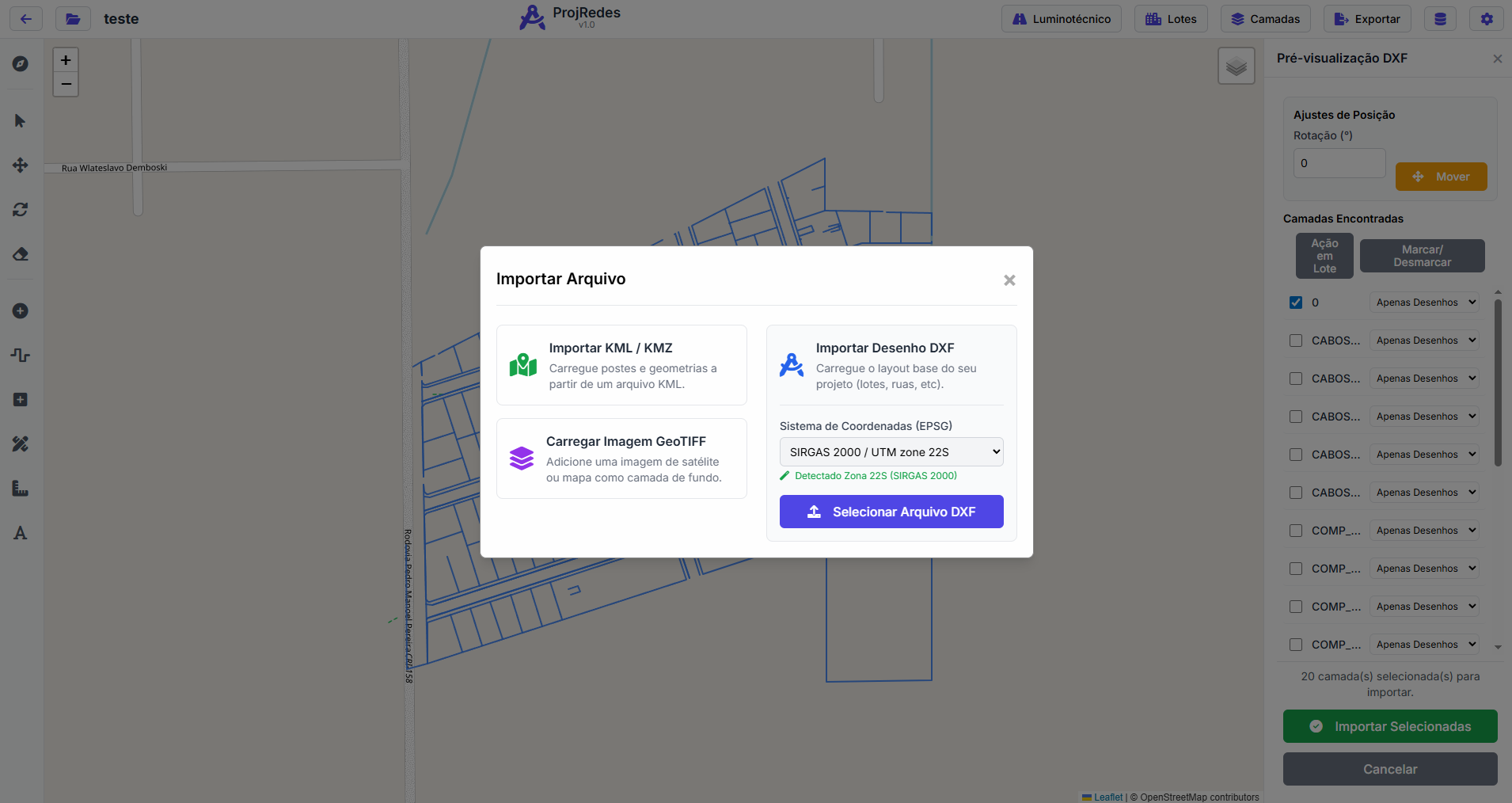This screenshot has height=803, width=1512.
Task: Click the move arrows tool in sidebar
Action: (21, 166)
